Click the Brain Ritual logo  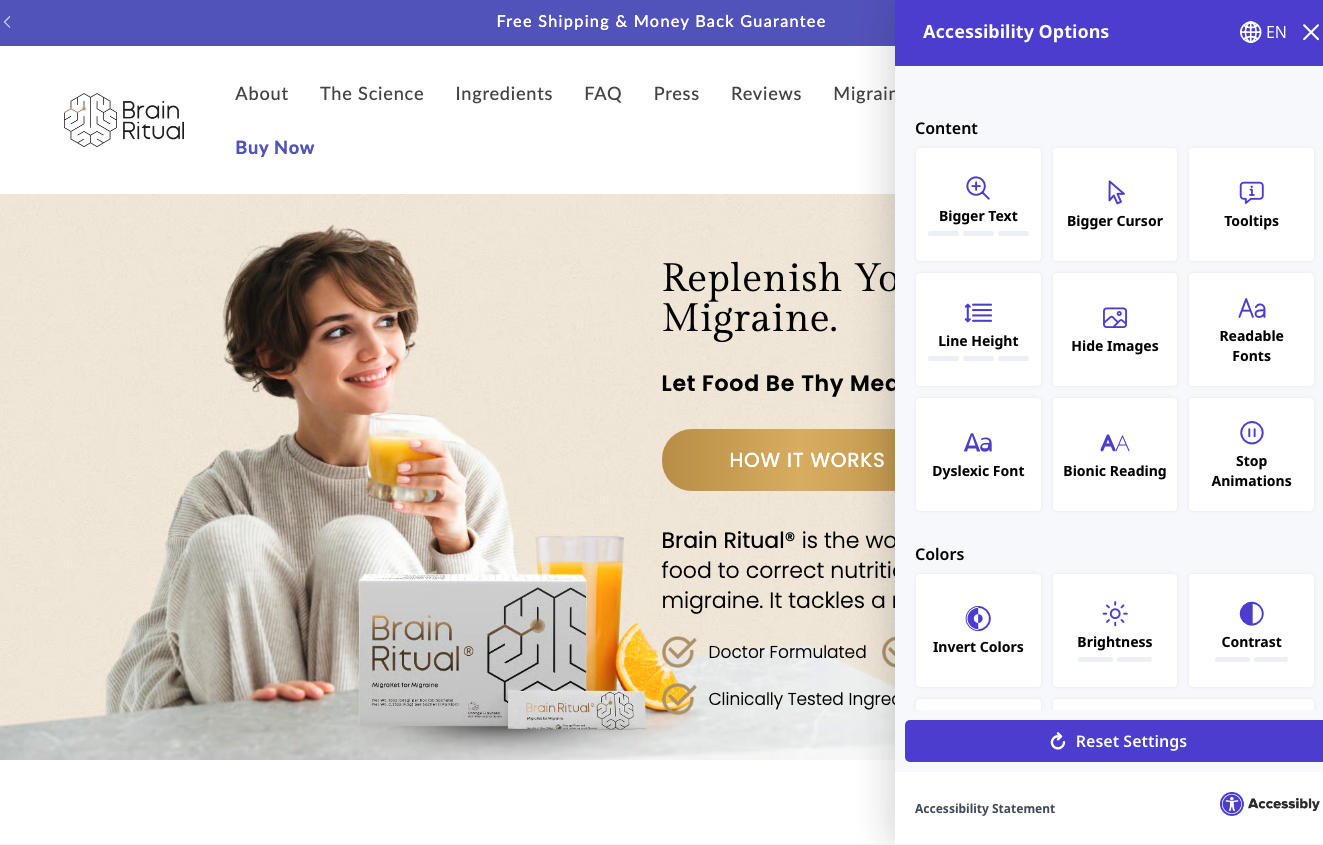(x=124, y=120)
